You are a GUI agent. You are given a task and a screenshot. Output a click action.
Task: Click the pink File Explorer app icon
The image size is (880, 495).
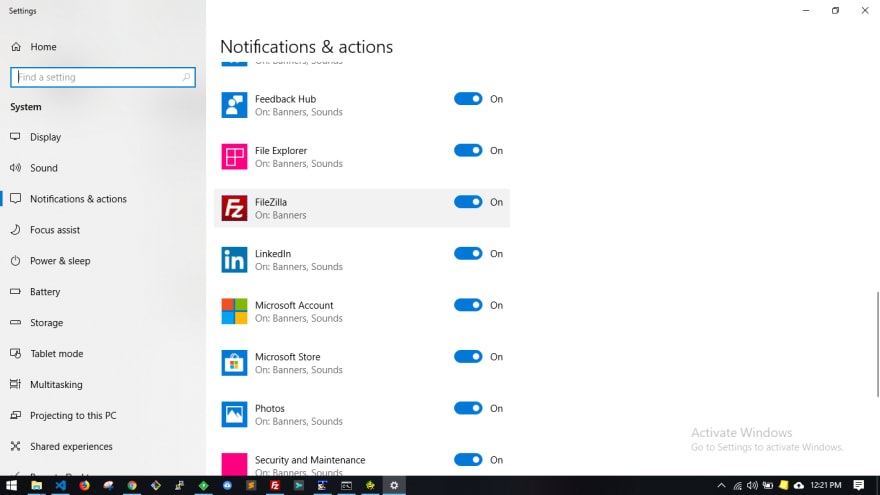click(x=234, y=157)
